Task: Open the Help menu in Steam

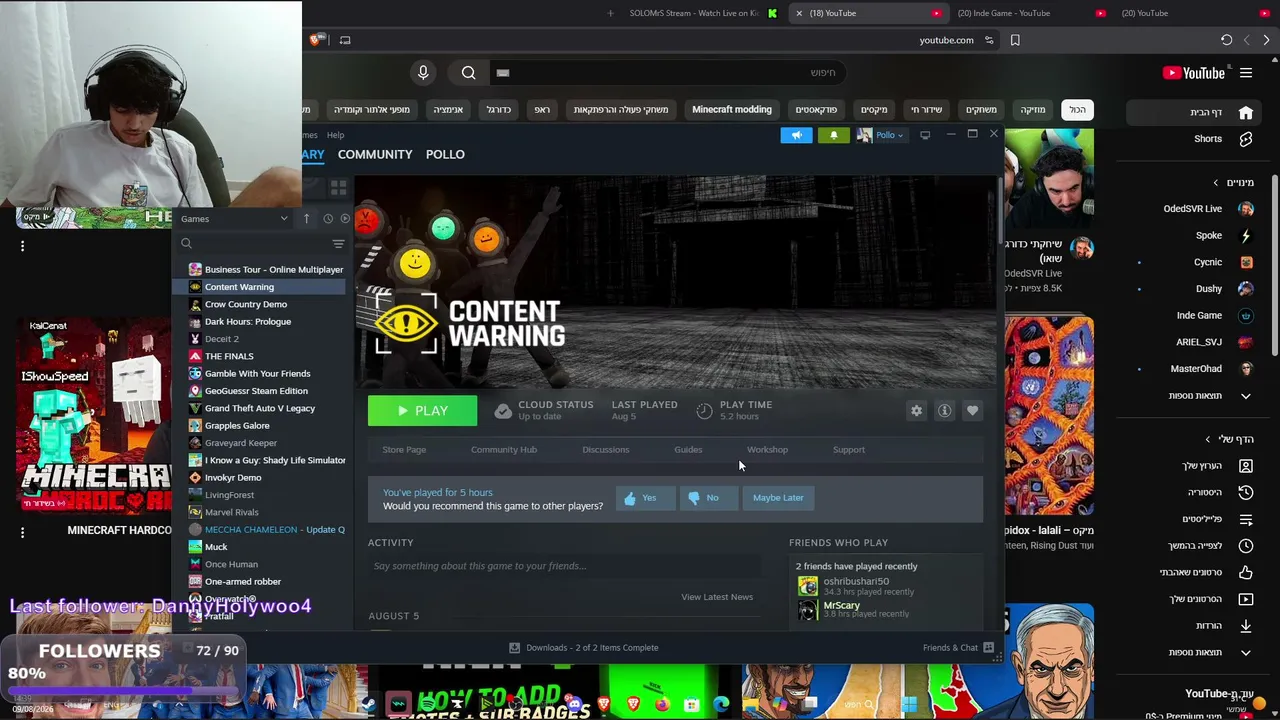Action: [335, 135]
